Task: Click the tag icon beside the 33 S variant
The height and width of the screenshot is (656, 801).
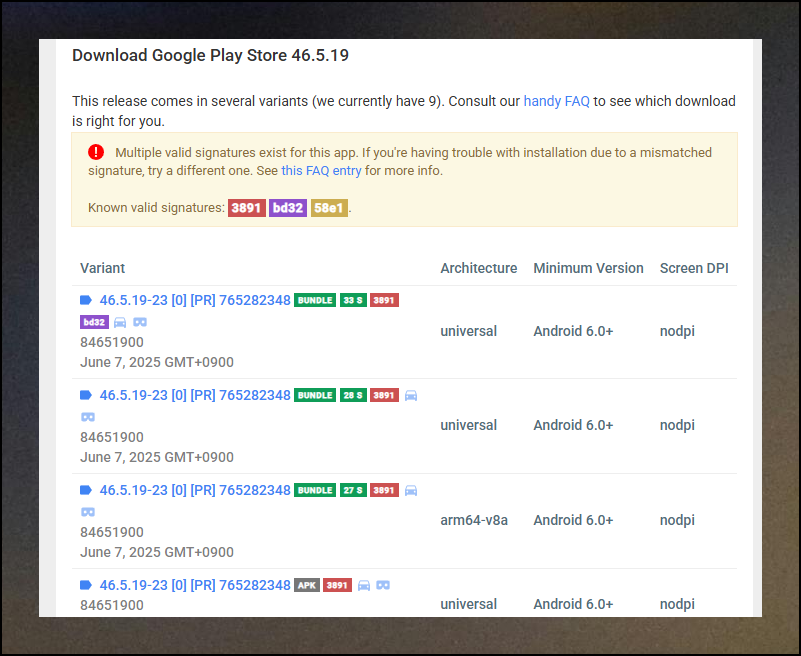Action: click(86, 300)
